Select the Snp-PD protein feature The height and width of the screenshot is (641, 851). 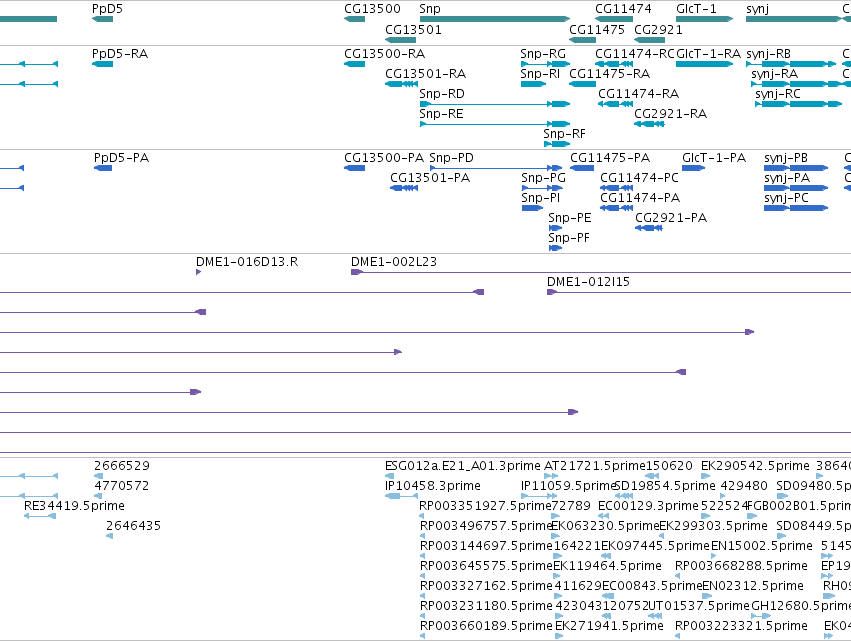[496, 168]
